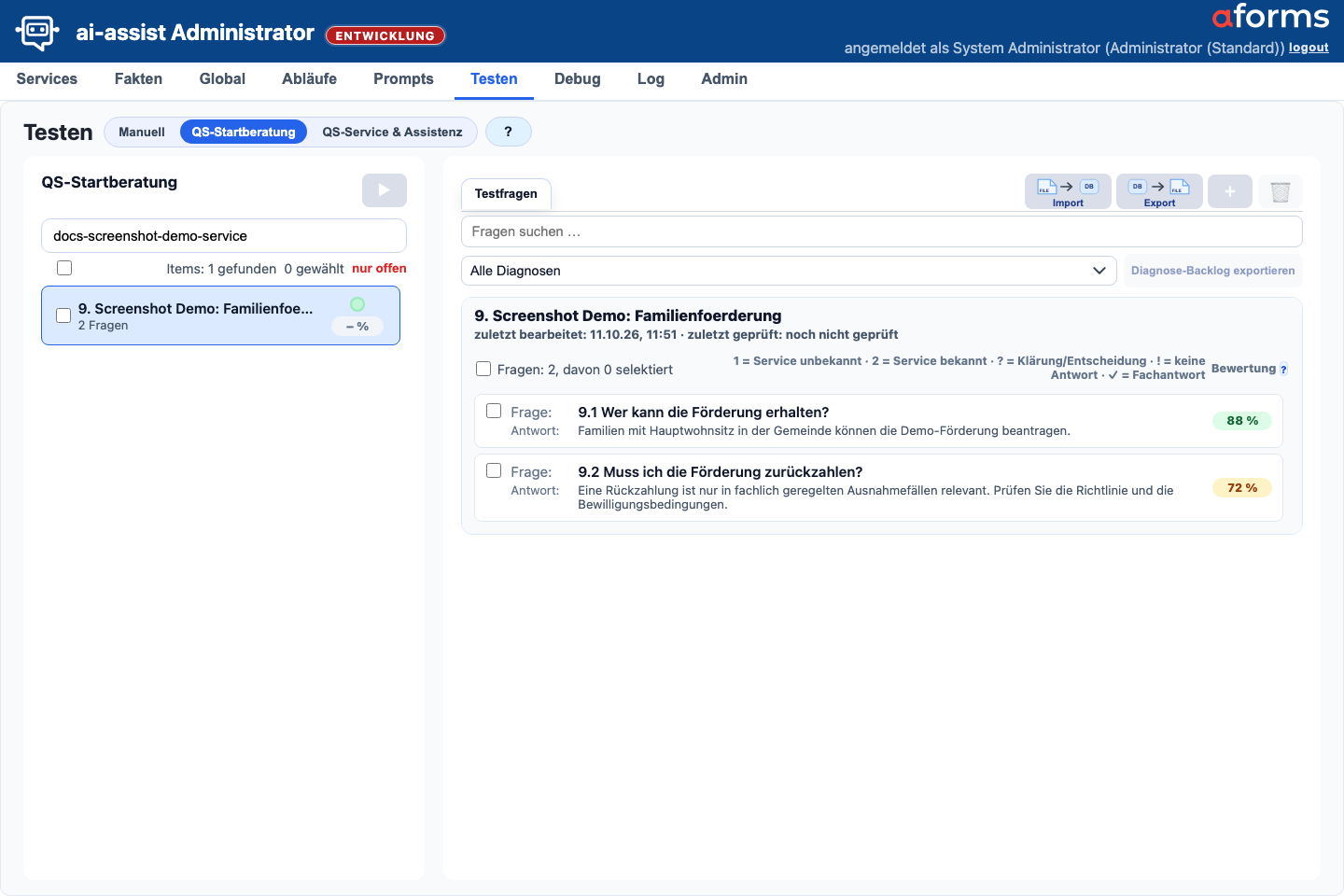
Task: Switch to QS-Service & Assistenz tab
Action: [392, 132]
